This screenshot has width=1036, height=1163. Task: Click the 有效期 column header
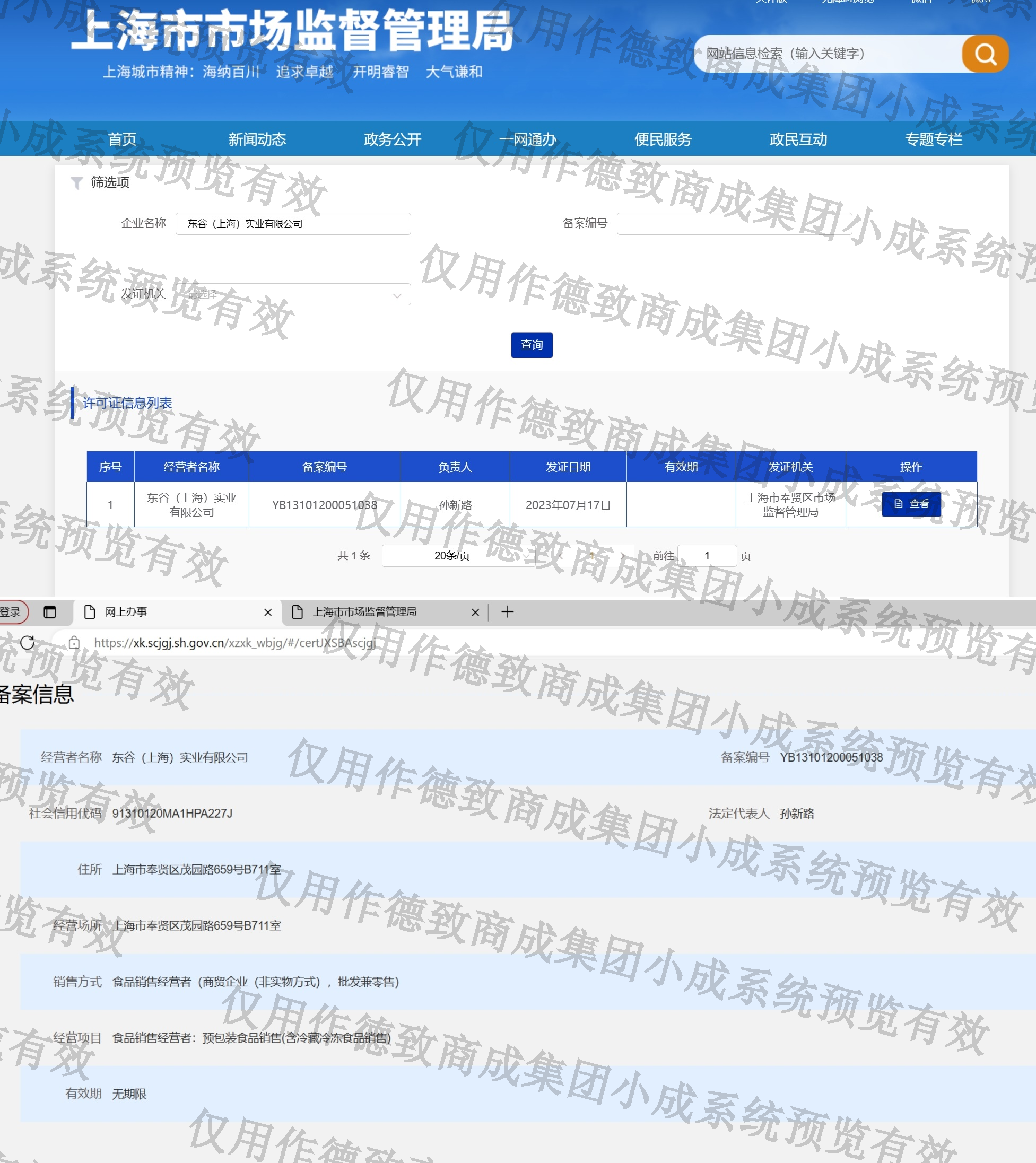click(x=681, y=467)
